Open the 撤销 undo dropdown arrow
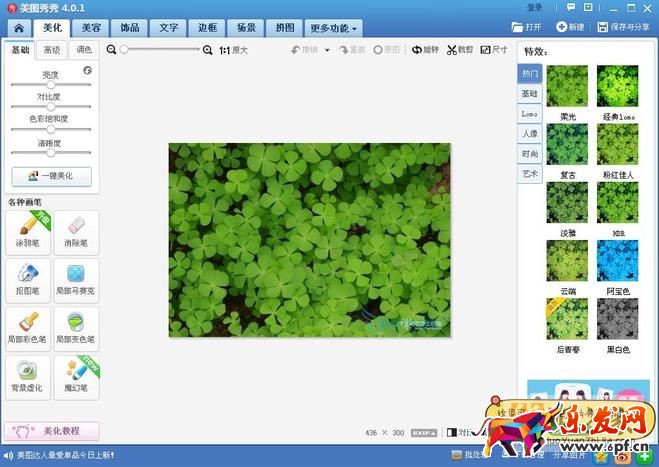This screenshot has width=659, height=467. [328, 49]
